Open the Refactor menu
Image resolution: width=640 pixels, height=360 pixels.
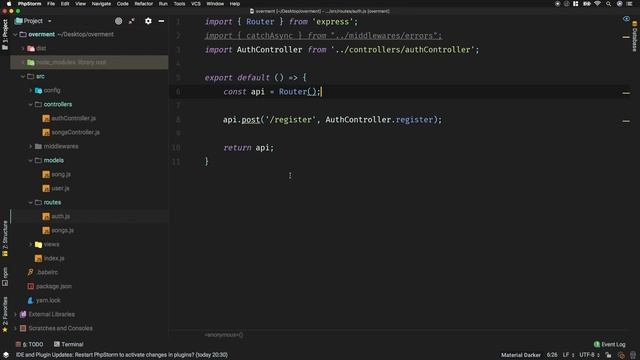pyautogui.click(x=144, y=4)
